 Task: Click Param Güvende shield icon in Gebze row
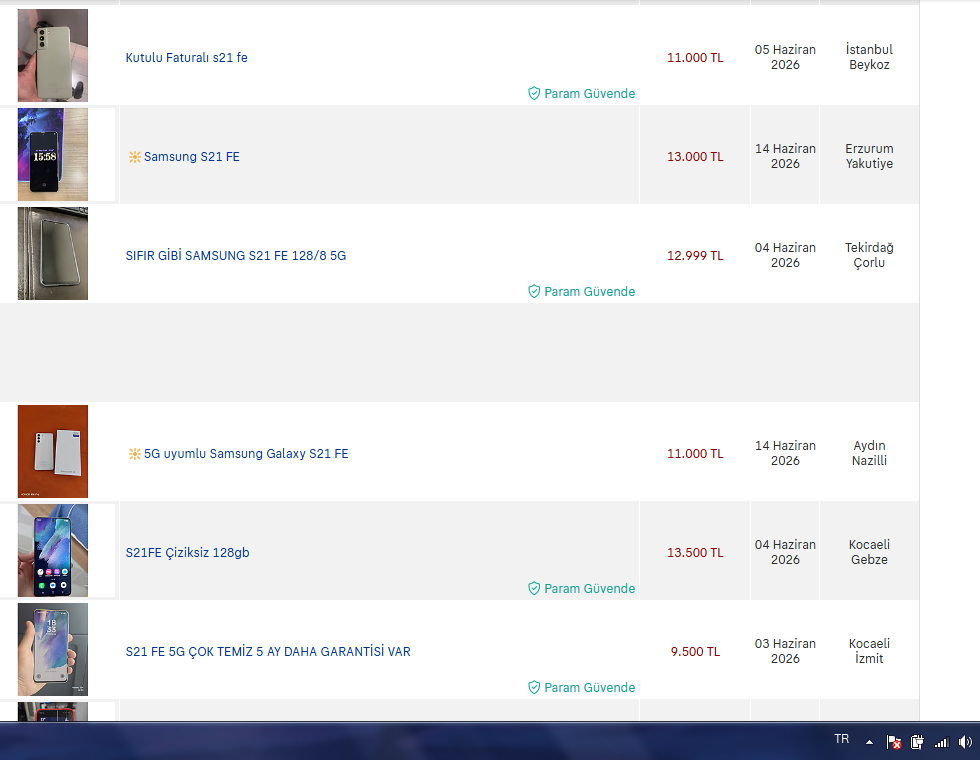(x=534, y=589)
